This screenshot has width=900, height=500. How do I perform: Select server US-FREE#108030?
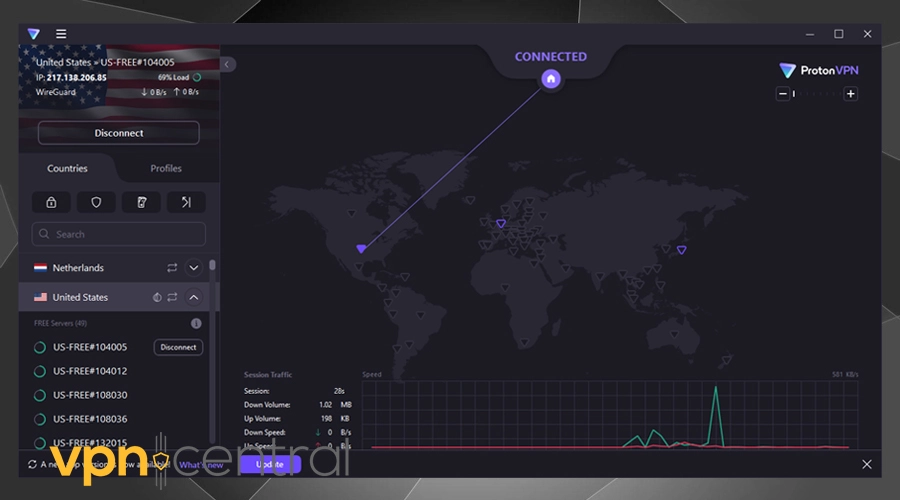pos(90,395)
